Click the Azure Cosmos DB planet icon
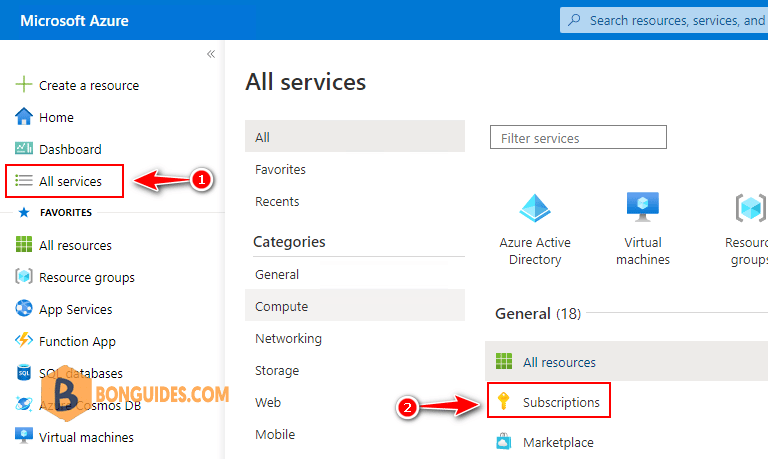Screen dimensions: 768x459 coord(24,404)
